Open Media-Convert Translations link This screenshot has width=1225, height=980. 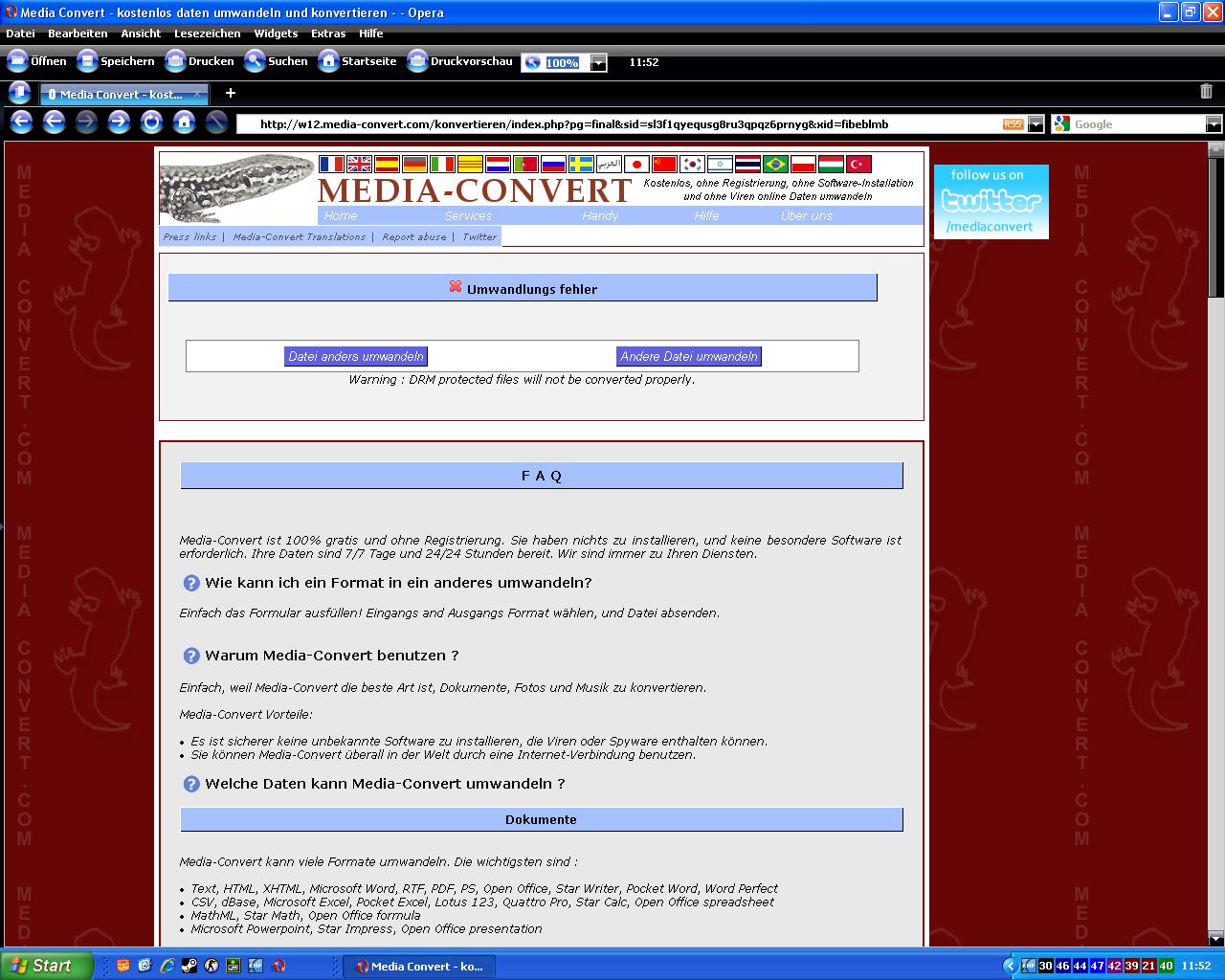(300, 236)
